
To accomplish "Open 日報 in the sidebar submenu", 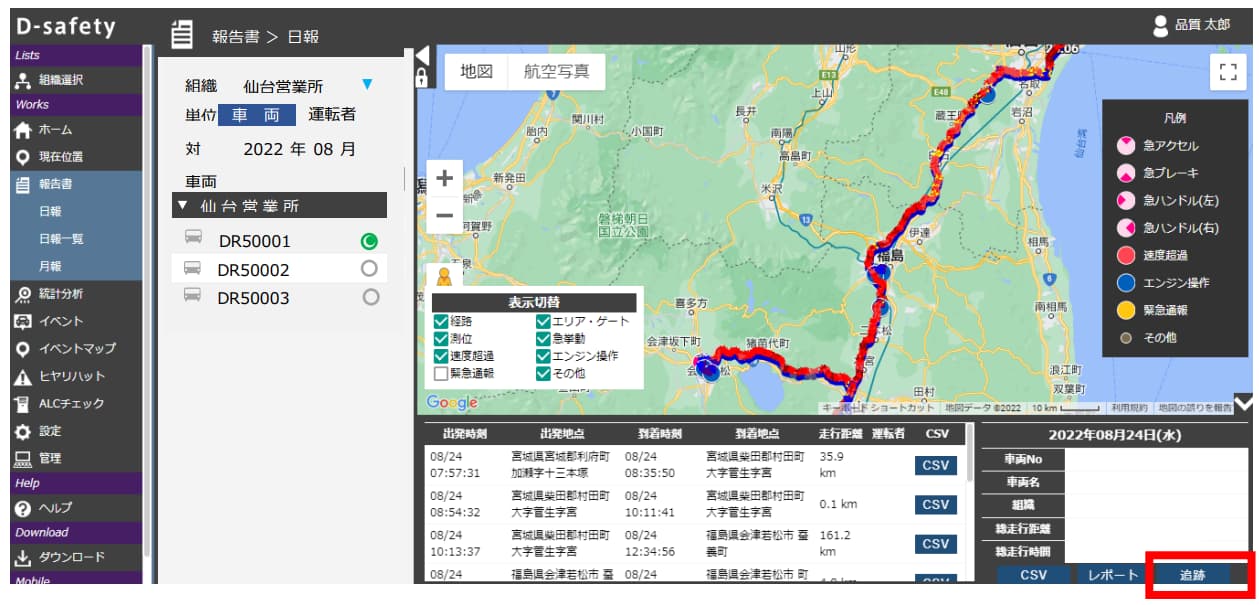I will click(50, 212).
